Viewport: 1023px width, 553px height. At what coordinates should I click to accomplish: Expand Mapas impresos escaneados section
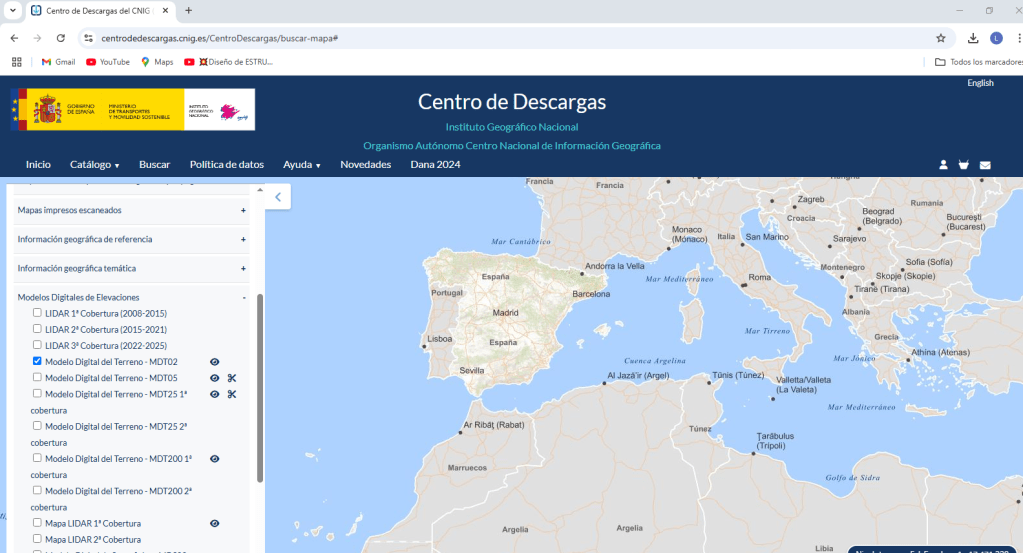[x=243, y=211]
